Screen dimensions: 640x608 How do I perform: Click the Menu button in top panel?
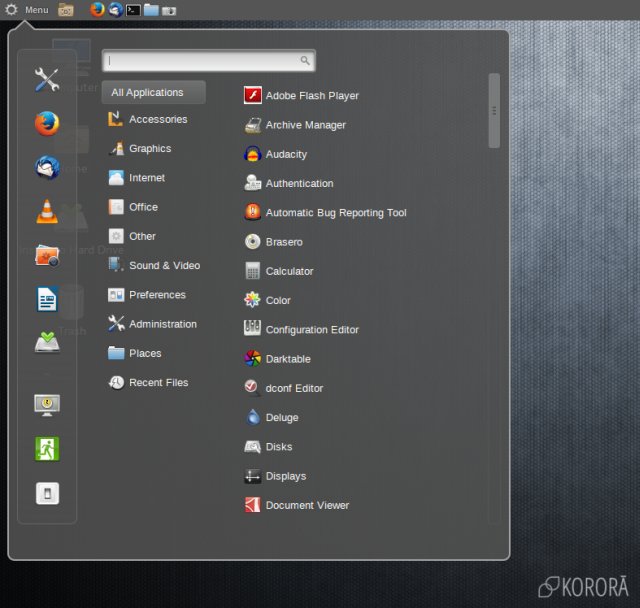tap(27, 10)
